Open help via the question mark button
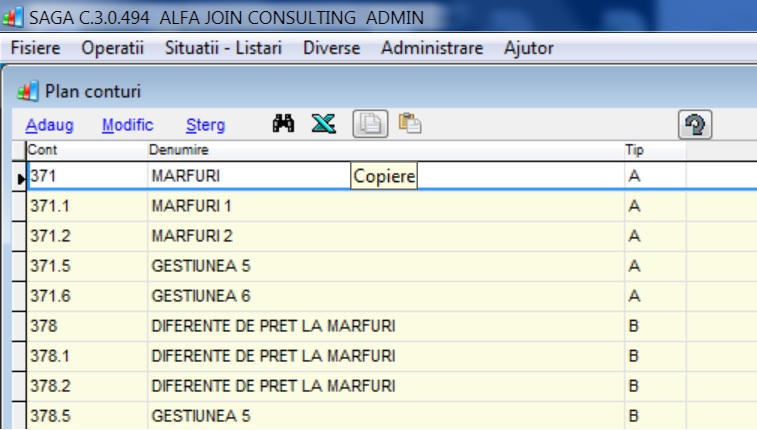This screenshot has height=430, width=757. click(x=695, y=125)
